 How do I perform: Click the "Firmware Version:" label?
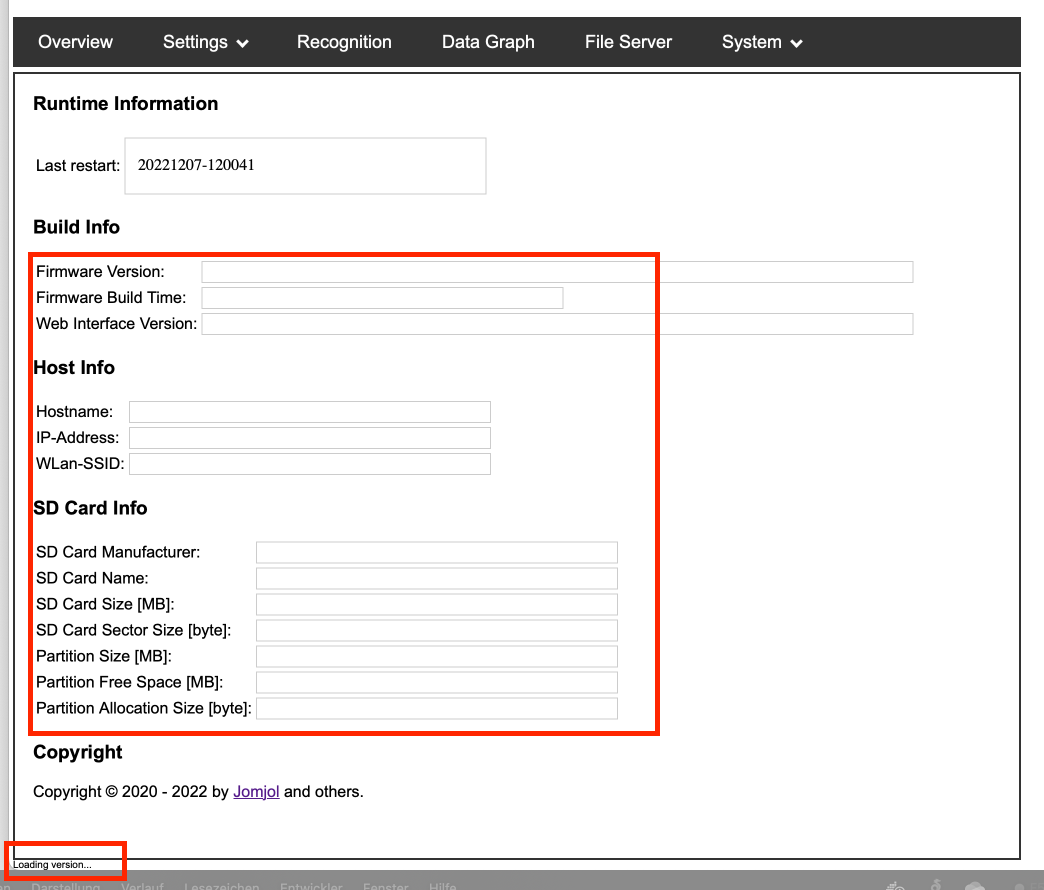point(100,272)
